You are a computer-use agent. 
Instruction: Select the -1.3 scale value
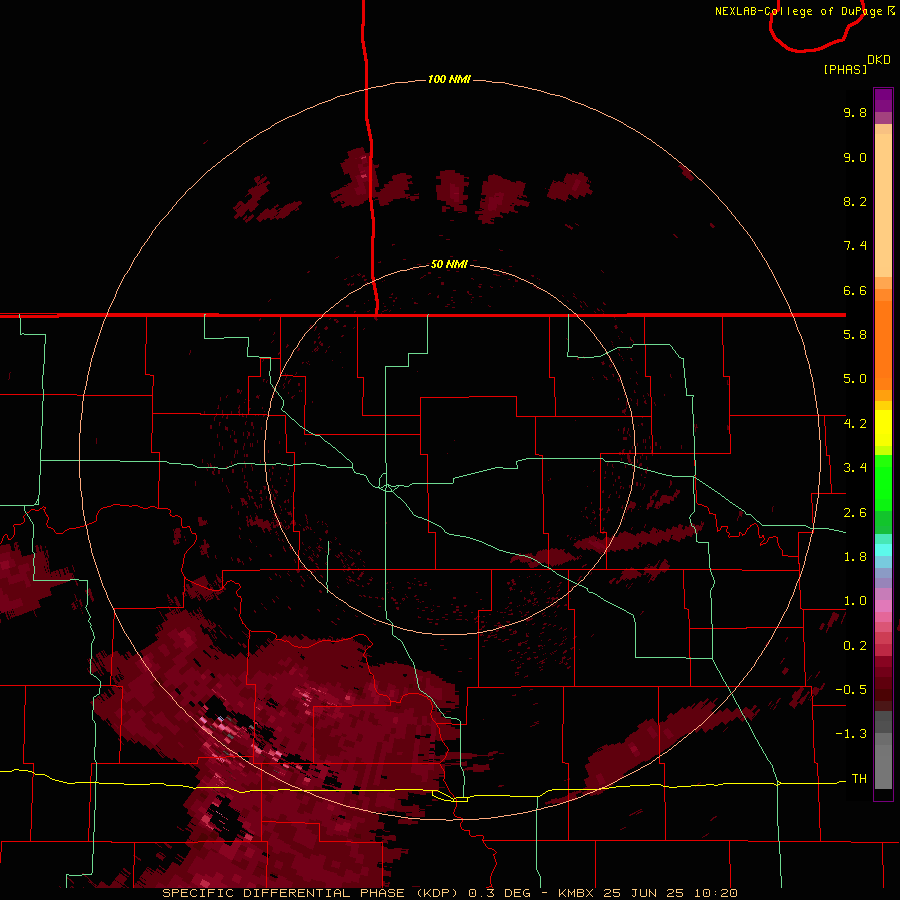[851, 734]
